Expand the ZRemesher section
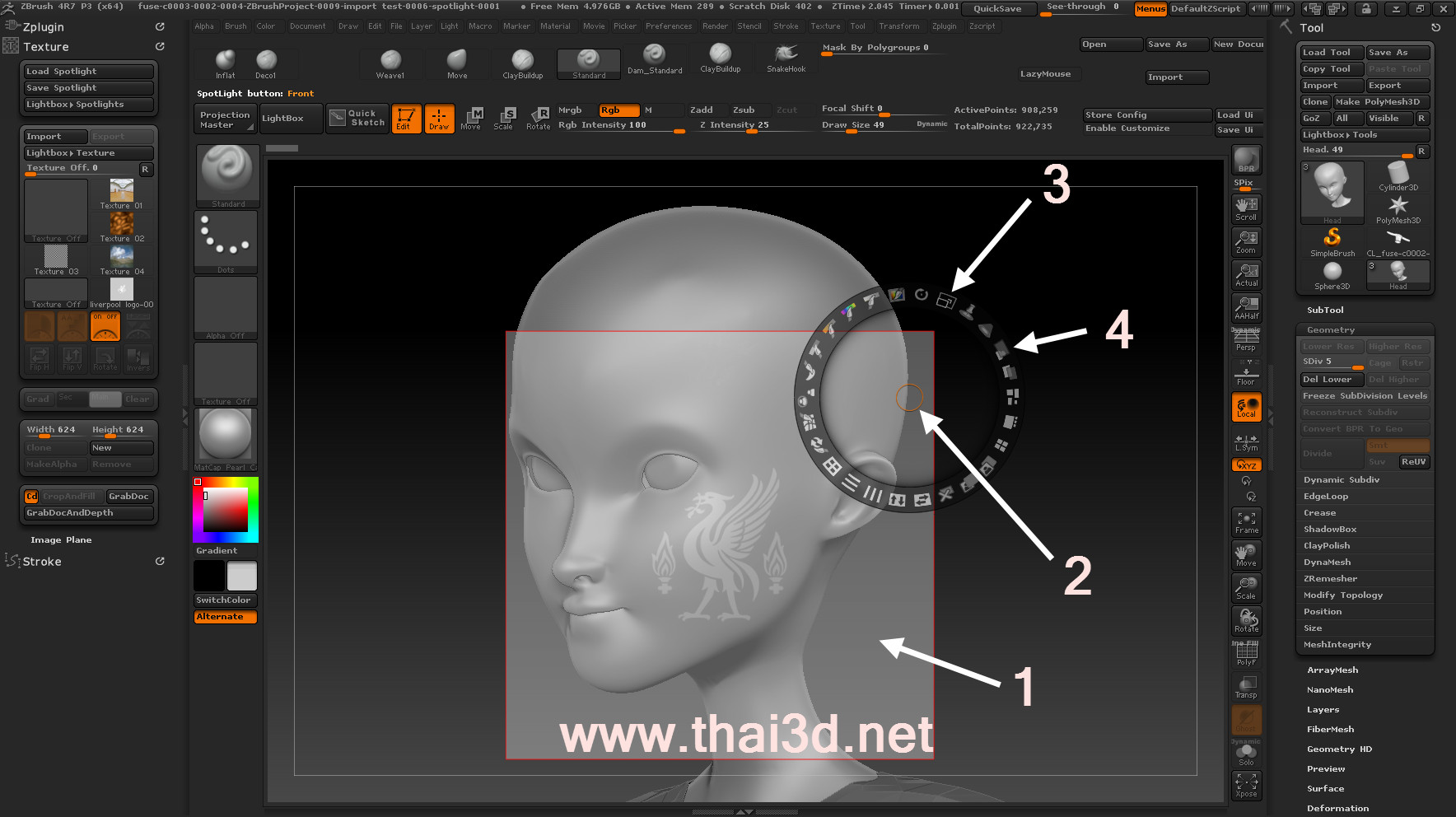Image resolution: width=1456 pixels, height=817 pixels. pos(1330,579)
